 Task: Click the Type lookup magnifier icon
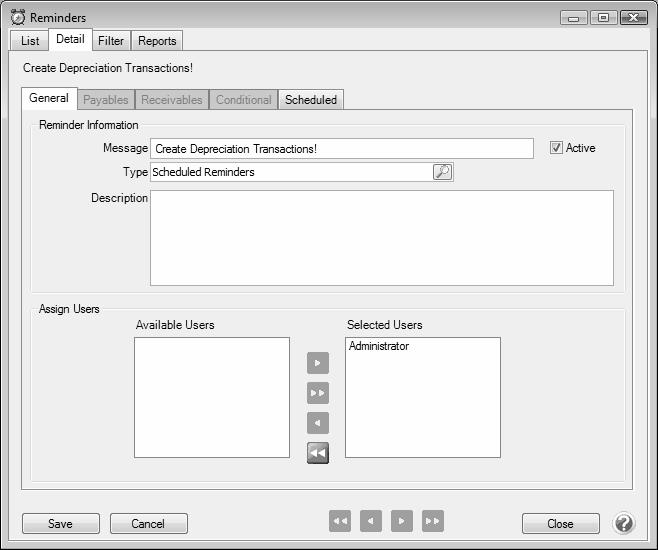442,172
